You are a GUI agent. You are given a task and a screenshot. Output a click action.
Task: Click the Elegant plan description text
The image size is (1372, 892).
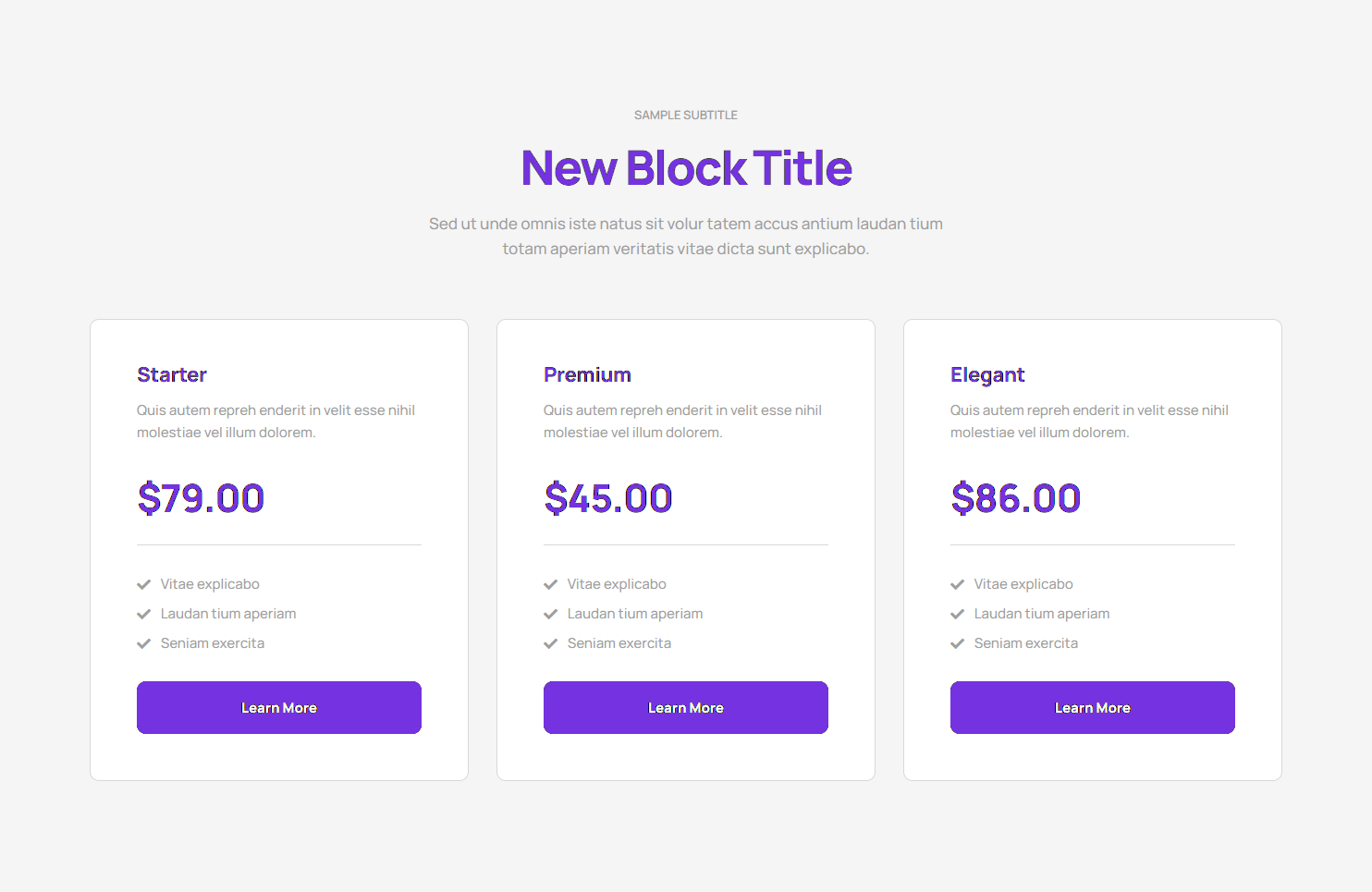[x=1089, y=421]
